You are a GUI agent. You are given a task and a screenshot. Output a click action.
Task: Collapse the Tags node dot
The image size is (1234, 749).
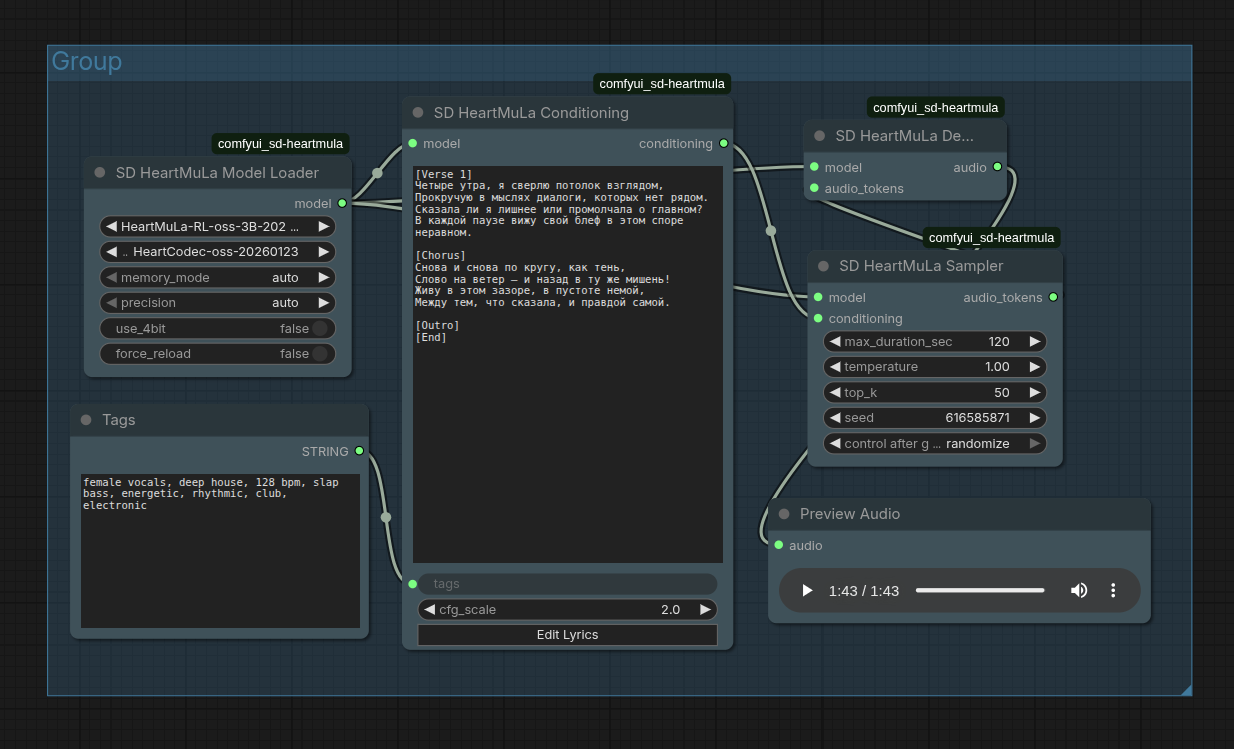click(86, 420)
